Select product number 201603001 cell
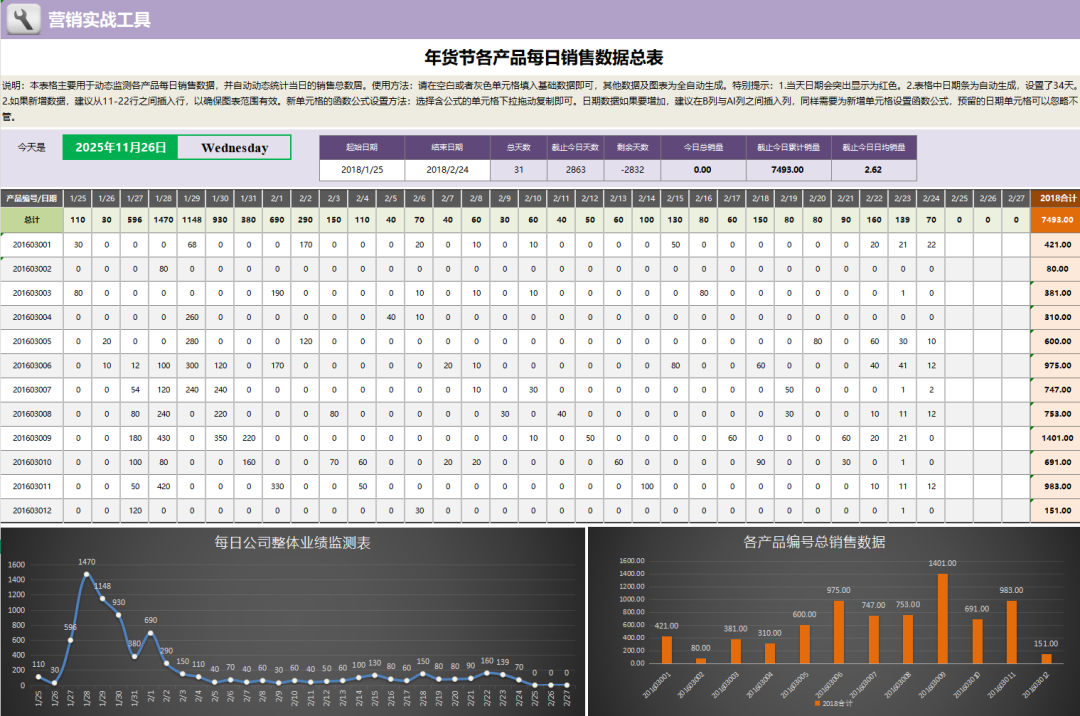 click(x=32, y=244)
